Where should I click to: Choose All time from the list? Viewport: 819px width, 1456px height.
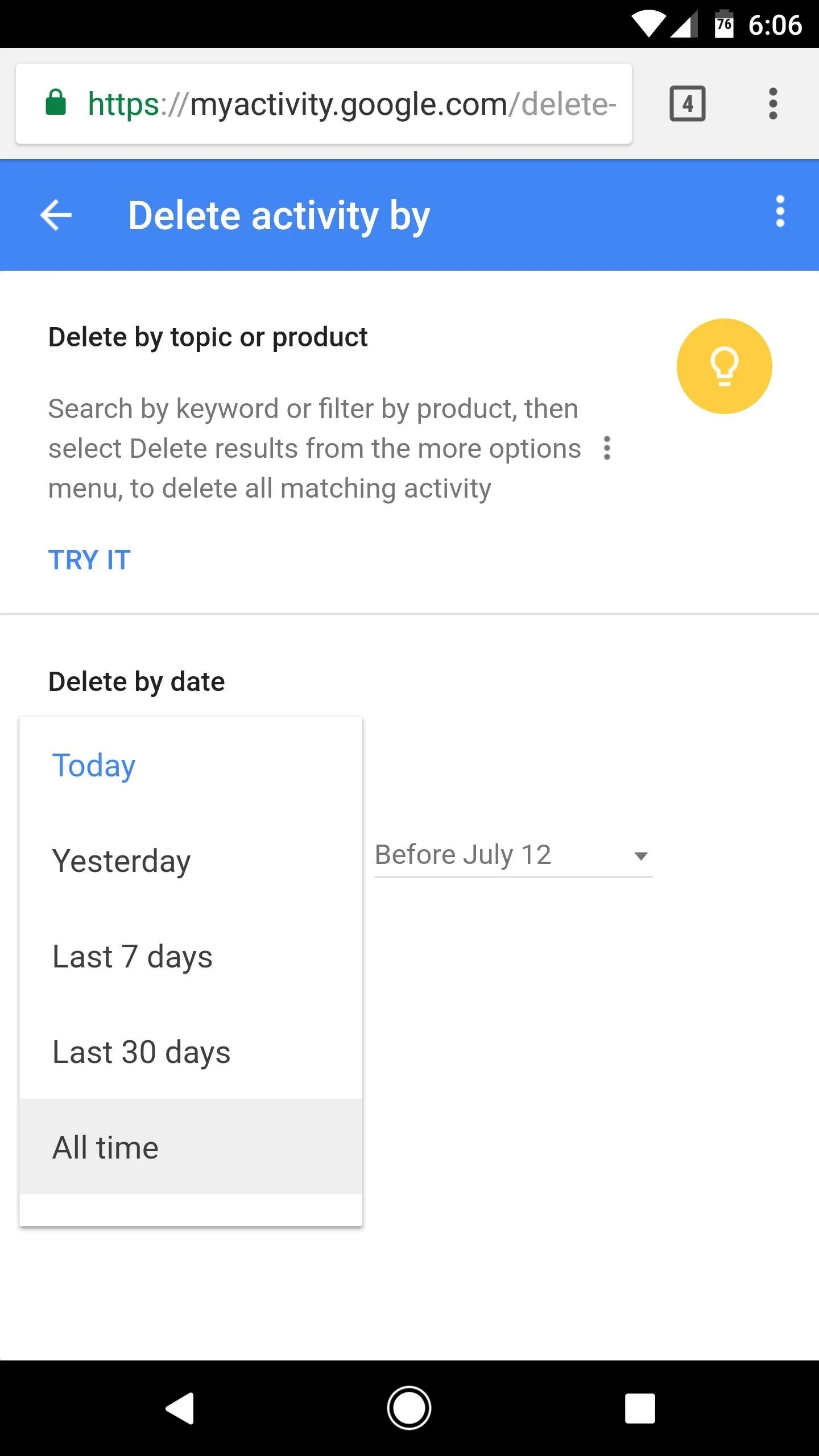pyautogui.click(x=191, y=1147)
